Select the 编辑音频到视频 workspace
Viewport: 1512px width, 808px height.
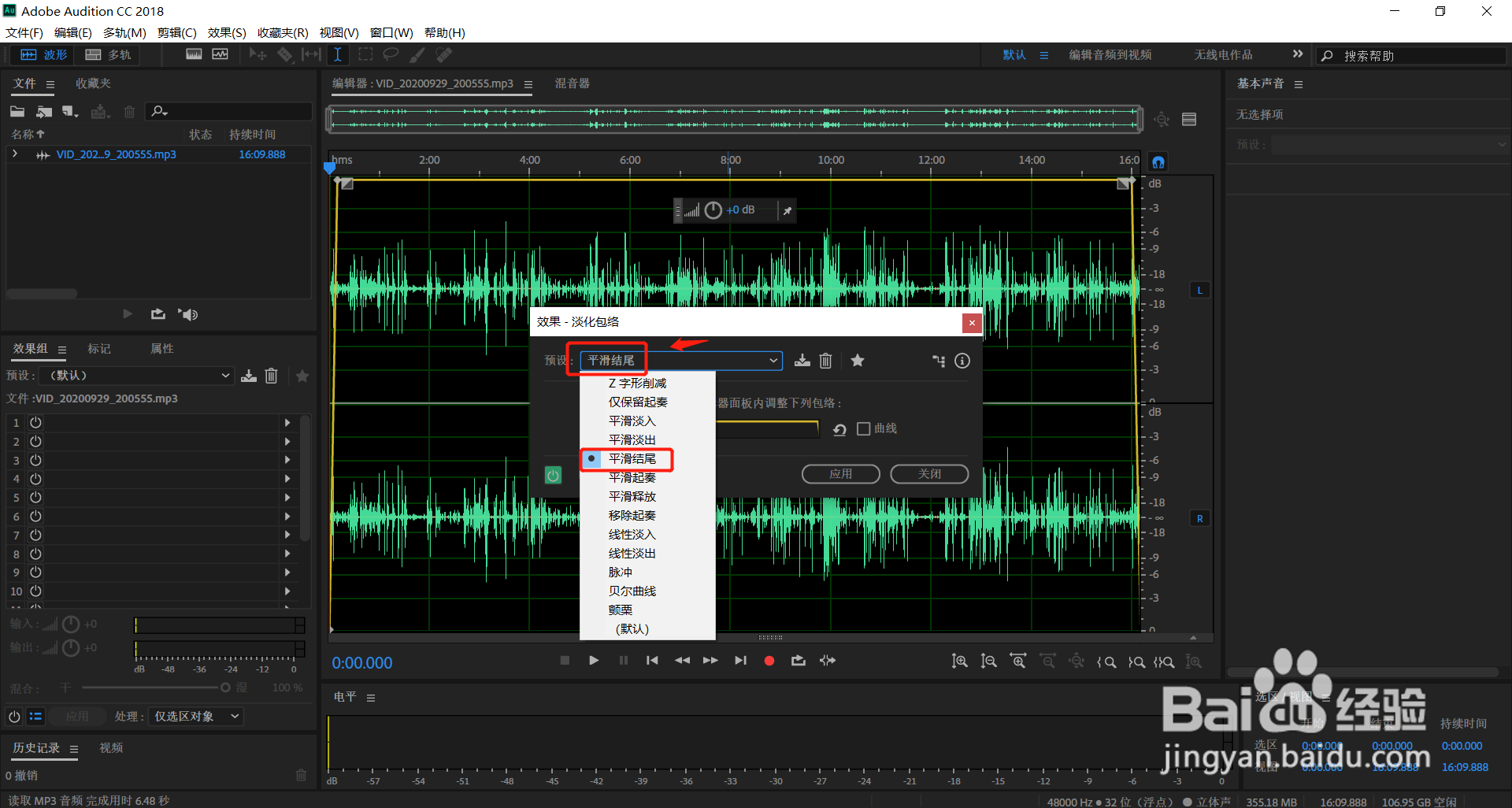tap(1110, 55)
